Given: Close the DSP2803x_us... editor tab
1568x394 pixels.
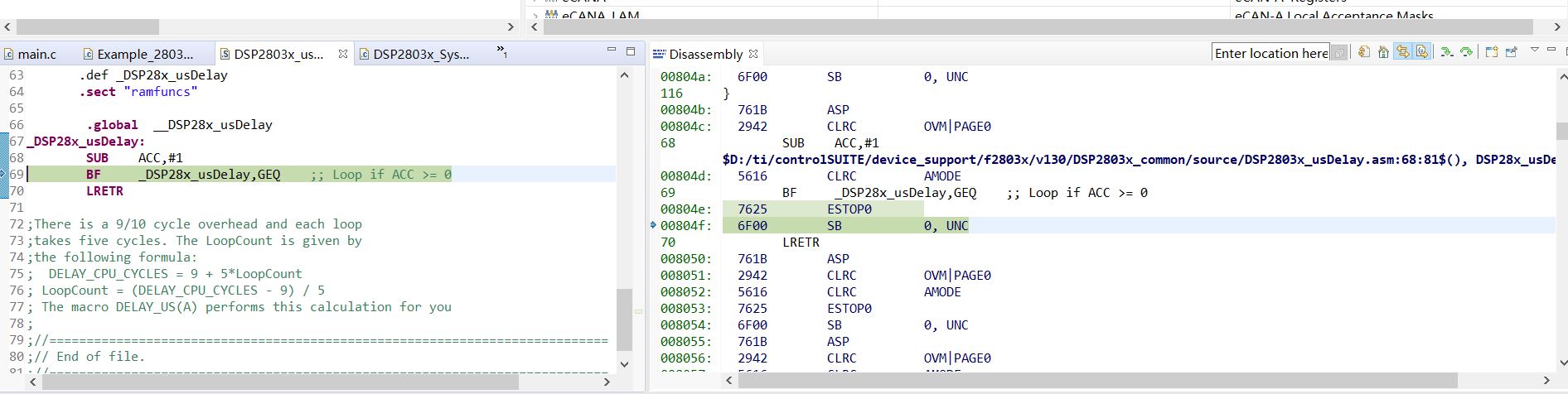Looking at the screenshot, I should tap(343, 54).
